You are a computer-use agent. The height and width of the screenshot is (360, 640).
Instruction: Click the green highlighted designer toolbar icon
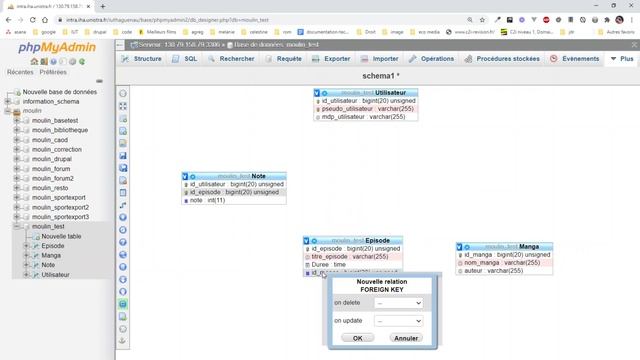(x=123, y=304)
